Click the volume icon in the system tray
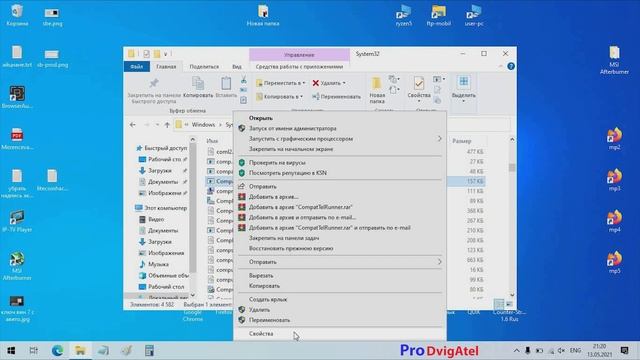The width and height of the screenshot is (640, 360). 562,351
